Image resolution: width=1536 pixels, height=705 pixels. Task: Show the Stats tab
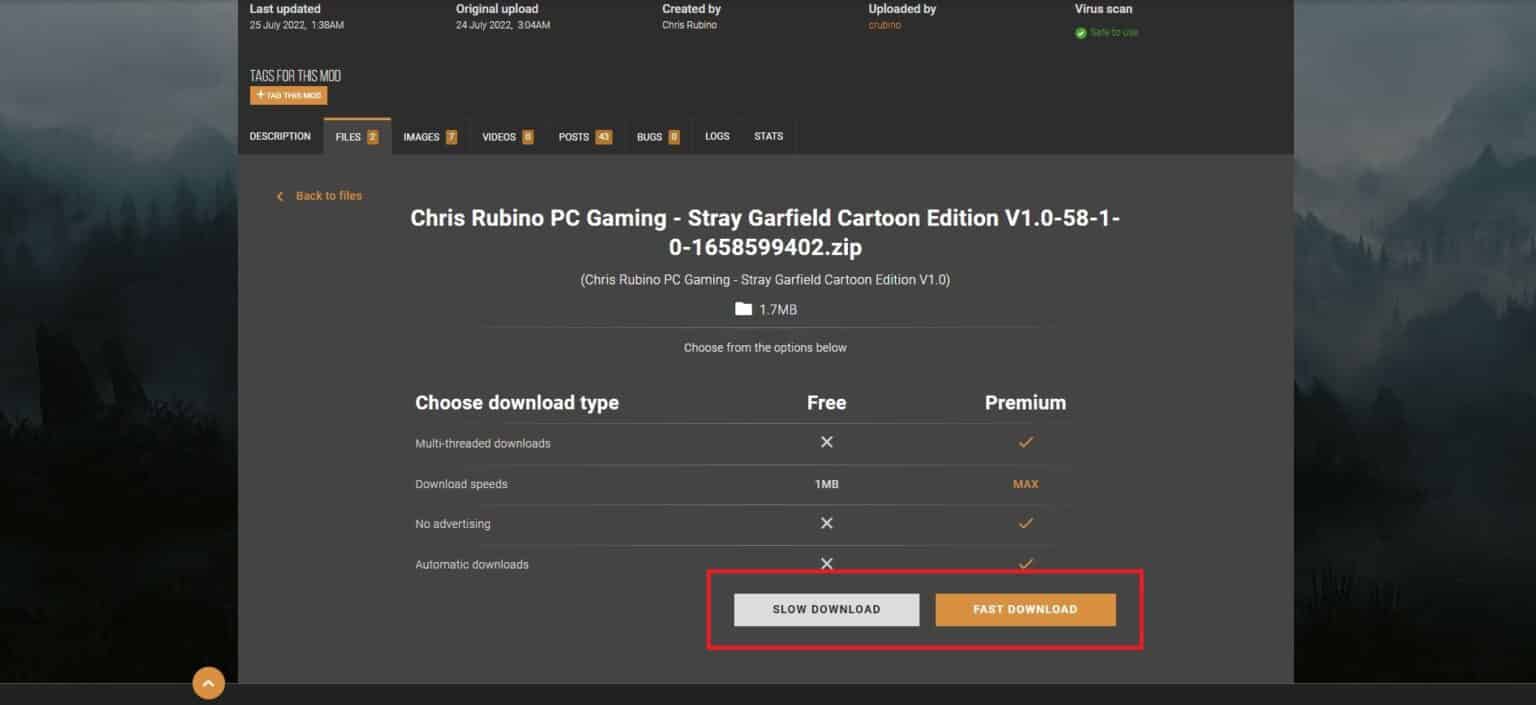(768, 137)
